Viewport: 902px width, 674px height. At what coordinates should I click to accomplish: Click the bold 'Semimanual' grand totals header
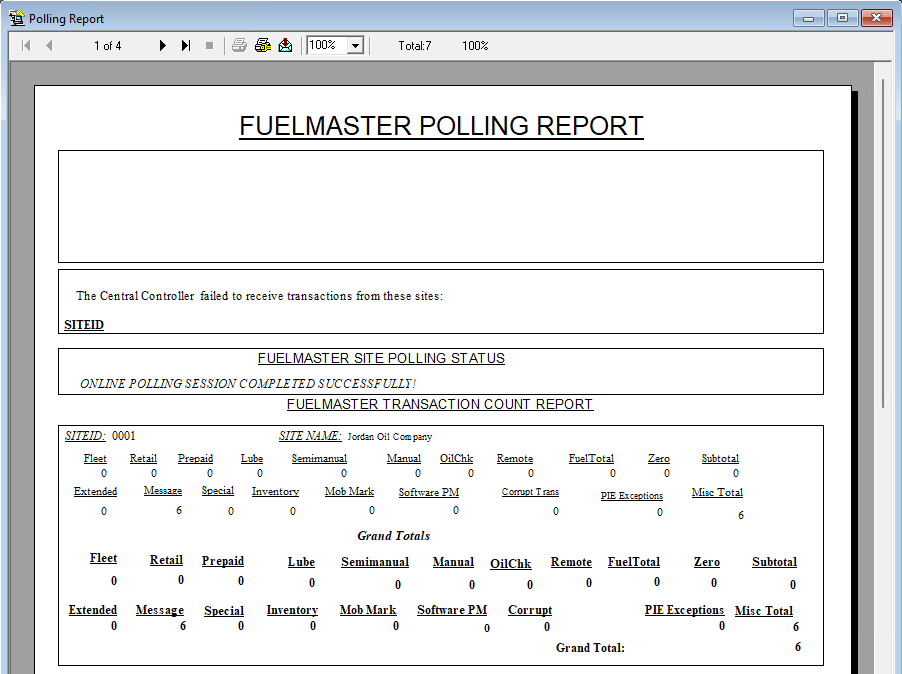[x=375, y=562]
